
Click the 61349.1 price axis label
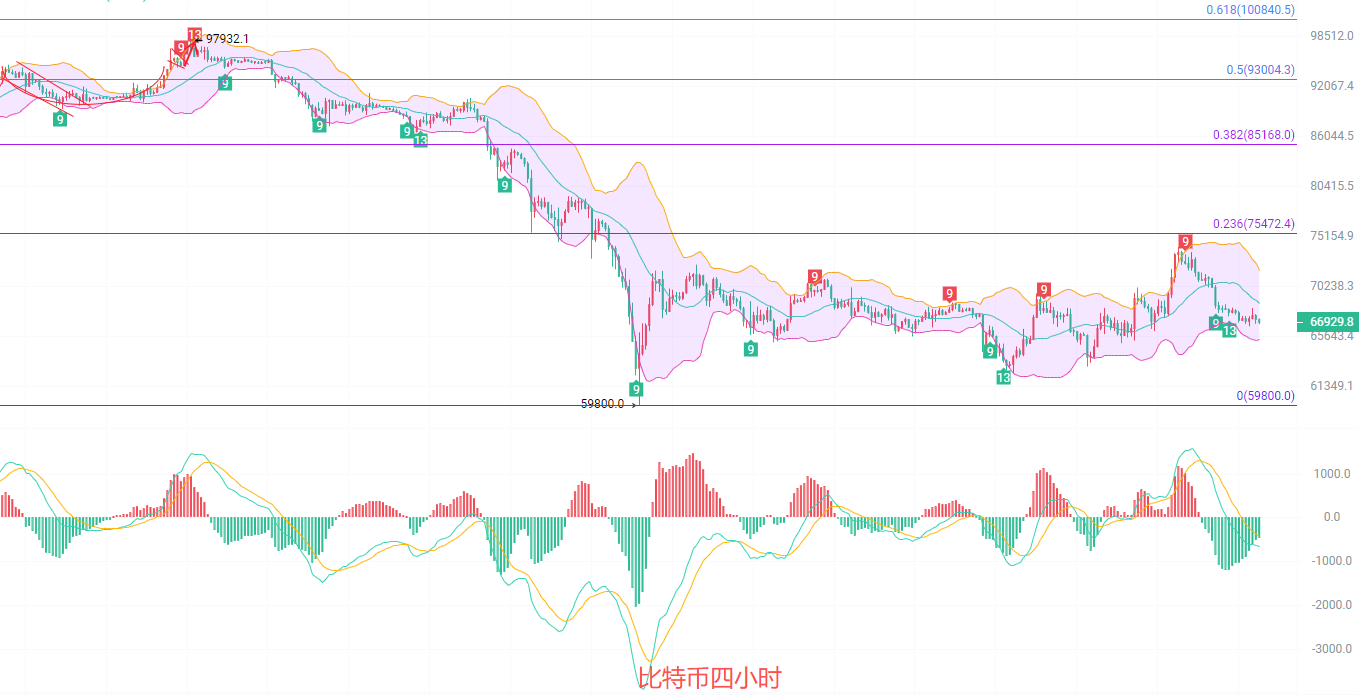(1331, 386)
